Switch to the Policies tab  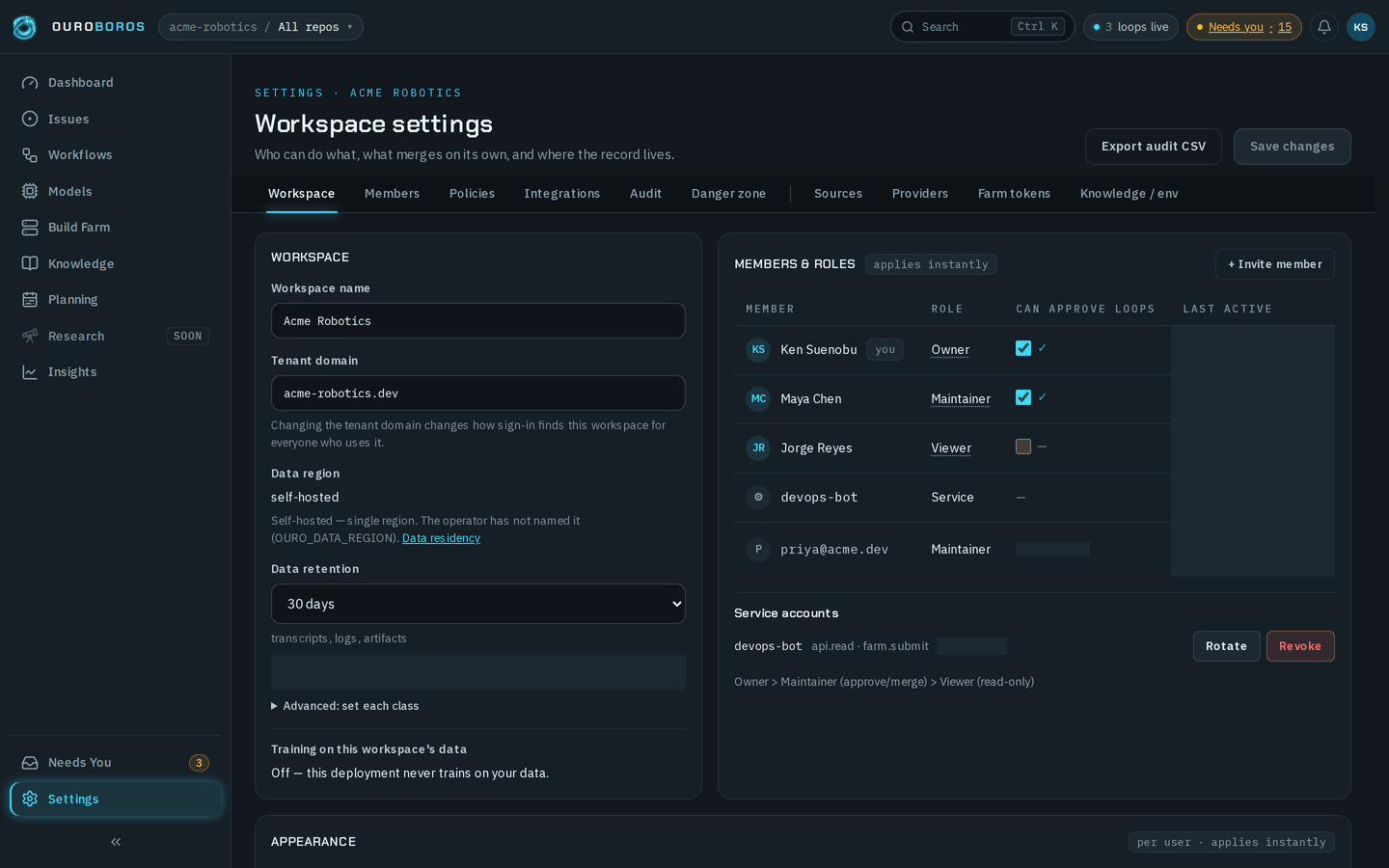point(472,194)
